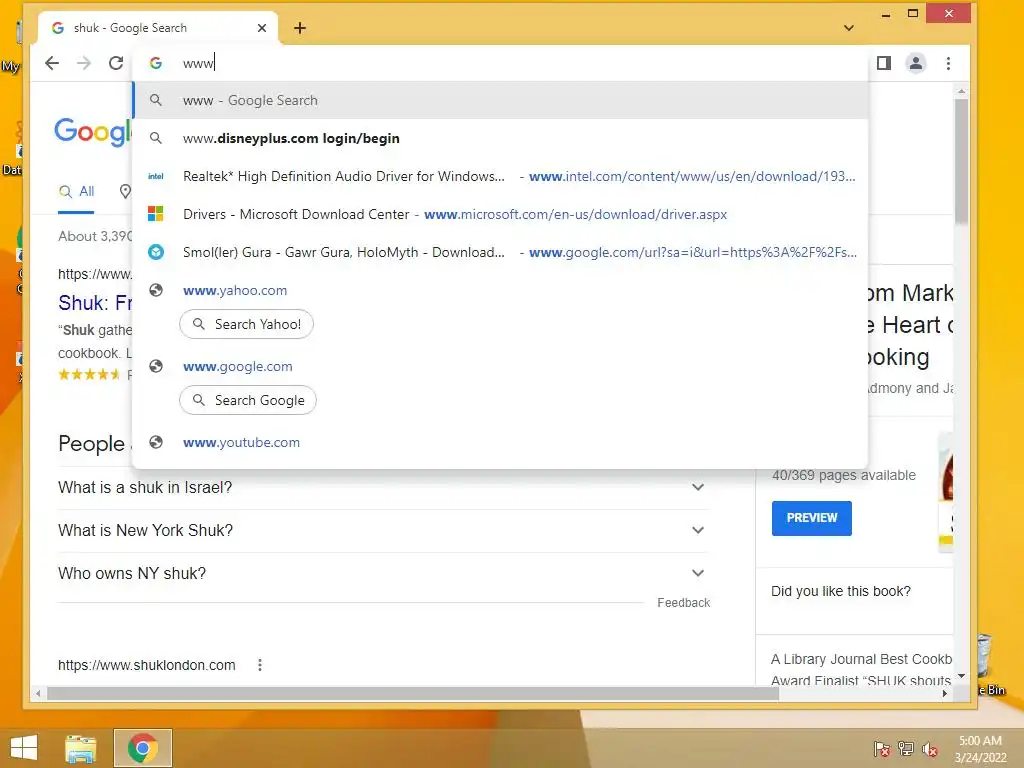Click the globe icon beside www.google.com
Viewport: 1024px width, 768px height.
click(x=155, y=366)
